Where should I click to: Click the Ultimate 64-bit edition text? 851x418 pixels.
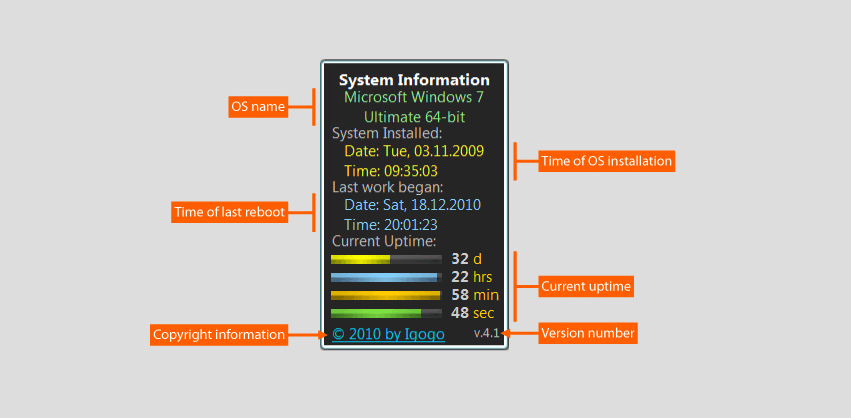[x=414, y=117]
